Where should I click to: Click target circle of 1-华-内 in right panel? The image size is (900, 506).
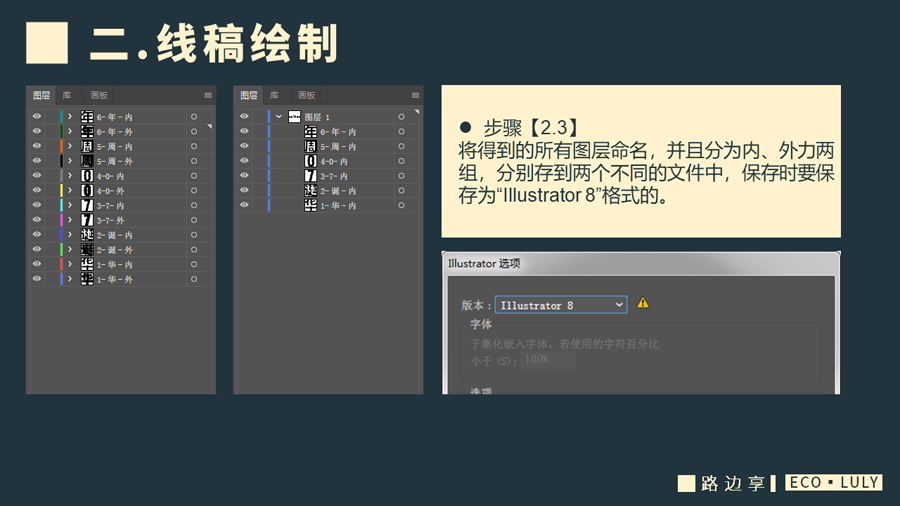pos(401,205)
